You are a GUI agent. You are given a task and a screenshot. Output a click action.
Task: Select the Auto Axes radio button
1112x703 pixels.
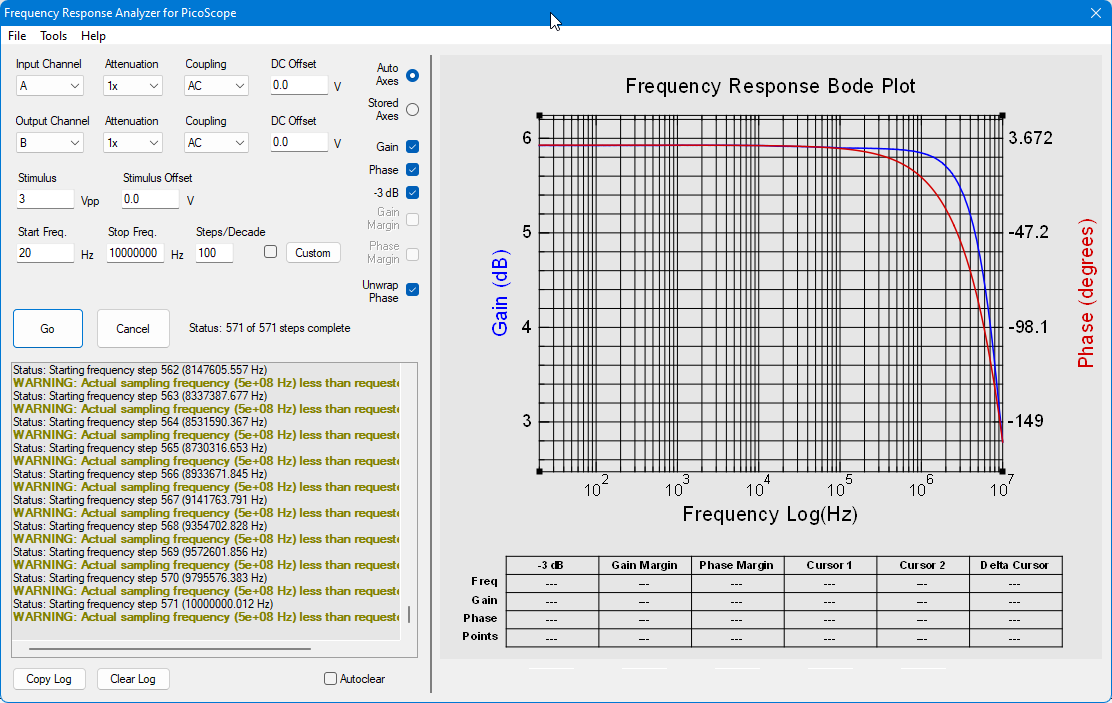coord(413,75)
